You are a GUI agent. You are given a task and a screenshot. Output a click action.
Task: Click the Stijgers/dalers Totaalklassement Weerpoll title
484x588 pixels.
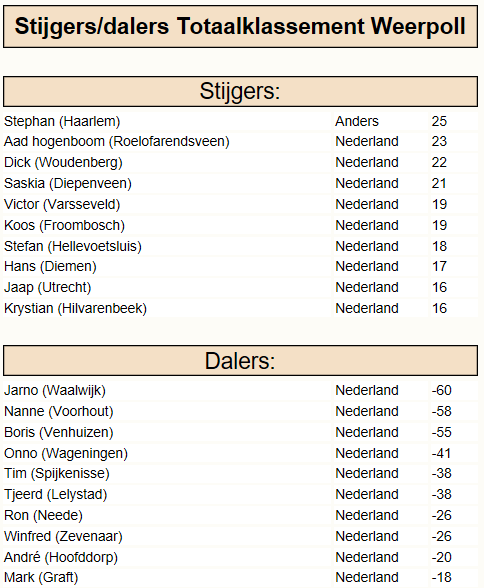[240, 27]
